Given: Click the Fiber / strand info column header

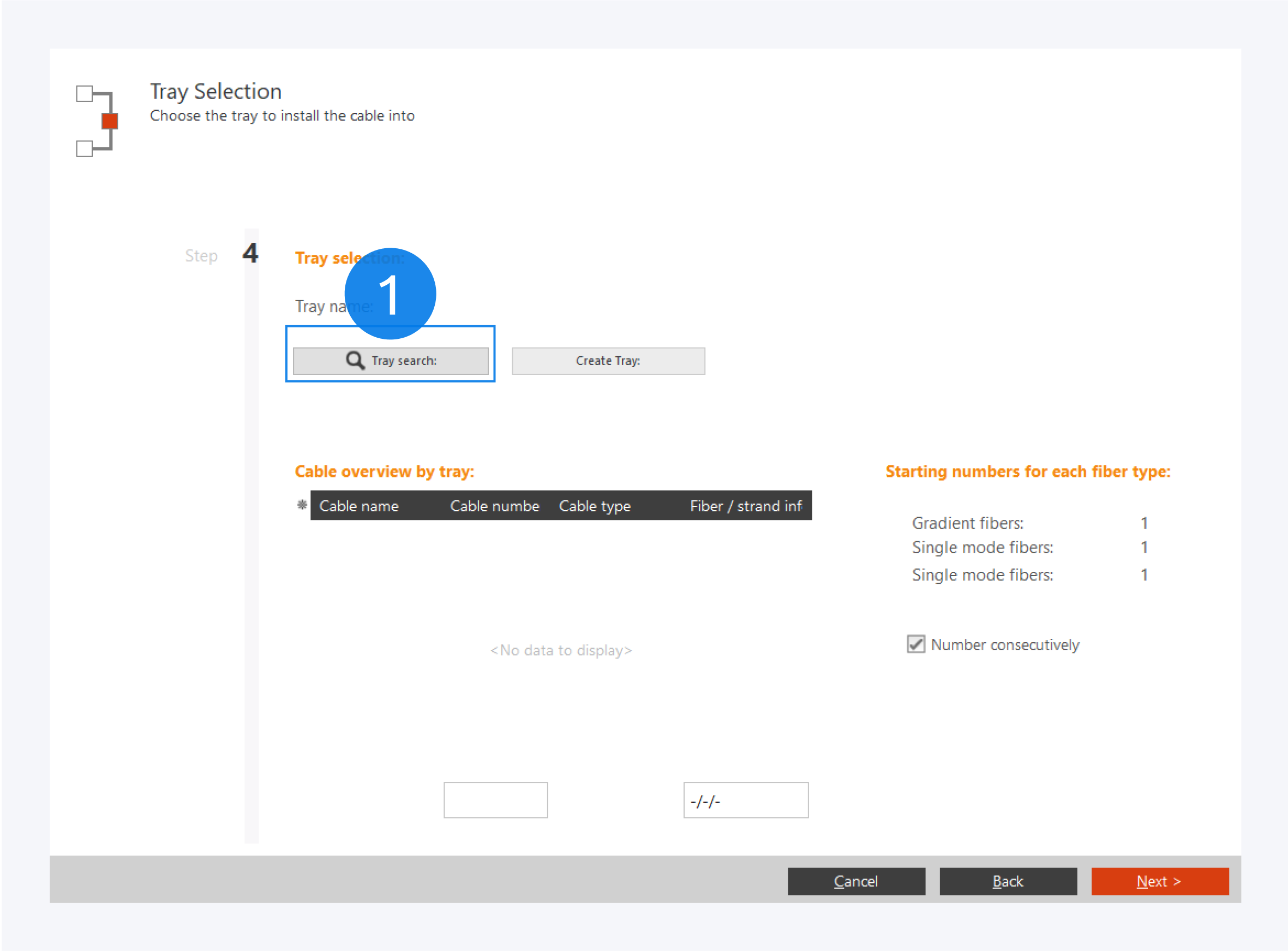Looking at the screenshot, I should point(745,506).
